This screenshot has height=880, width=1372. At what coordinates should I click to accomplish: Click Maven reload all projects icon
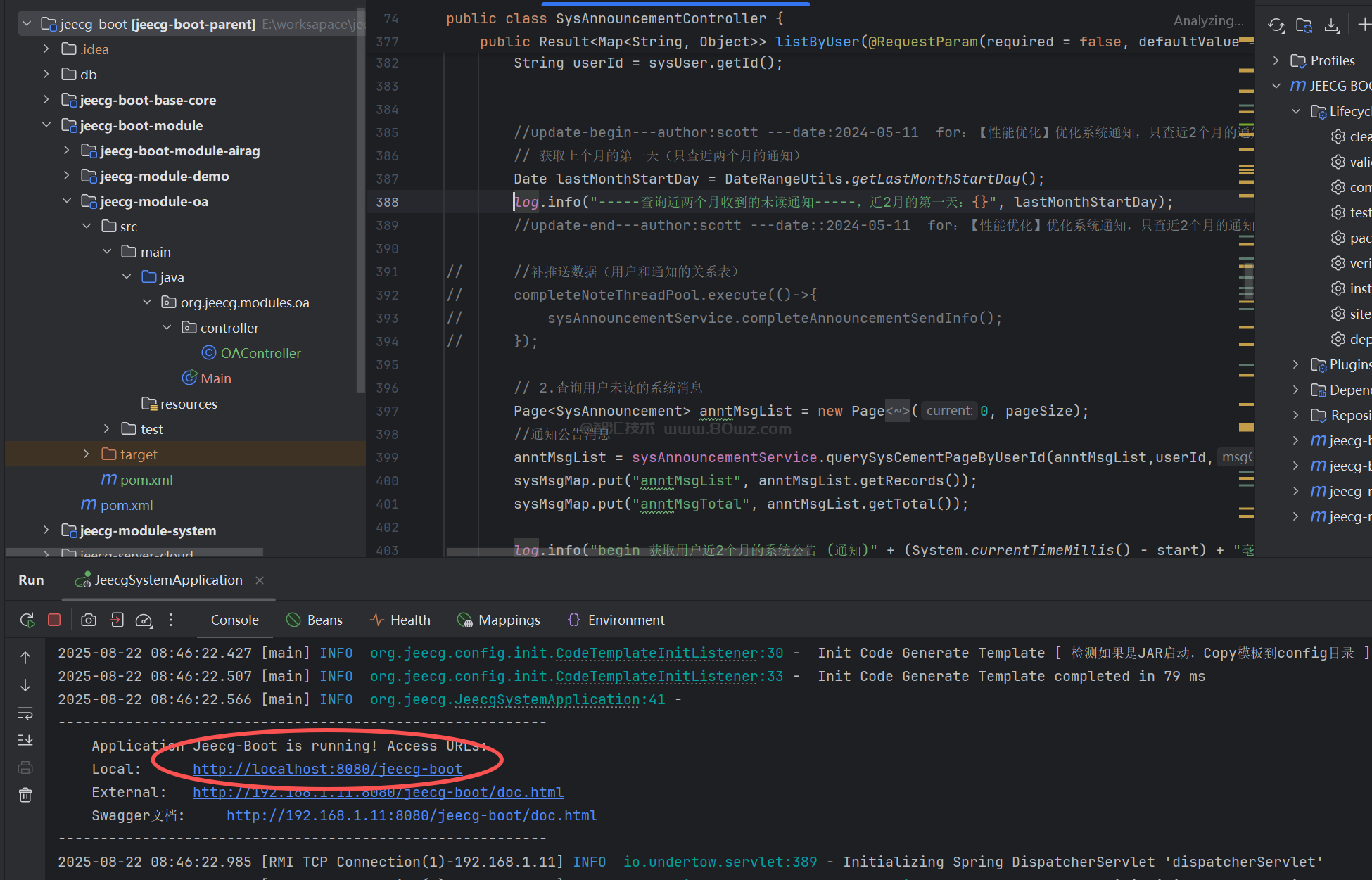[x=1276, y=25]
